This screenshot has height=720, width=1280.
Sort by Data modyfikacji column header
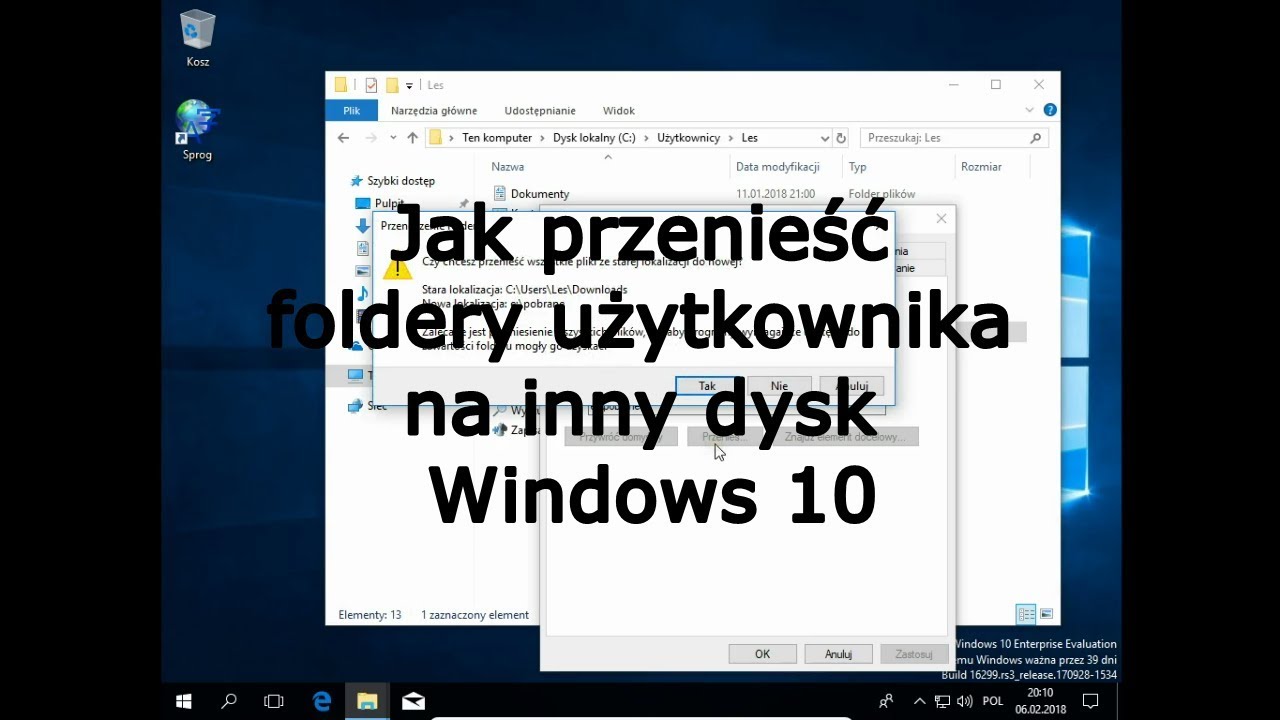[778, 167]
